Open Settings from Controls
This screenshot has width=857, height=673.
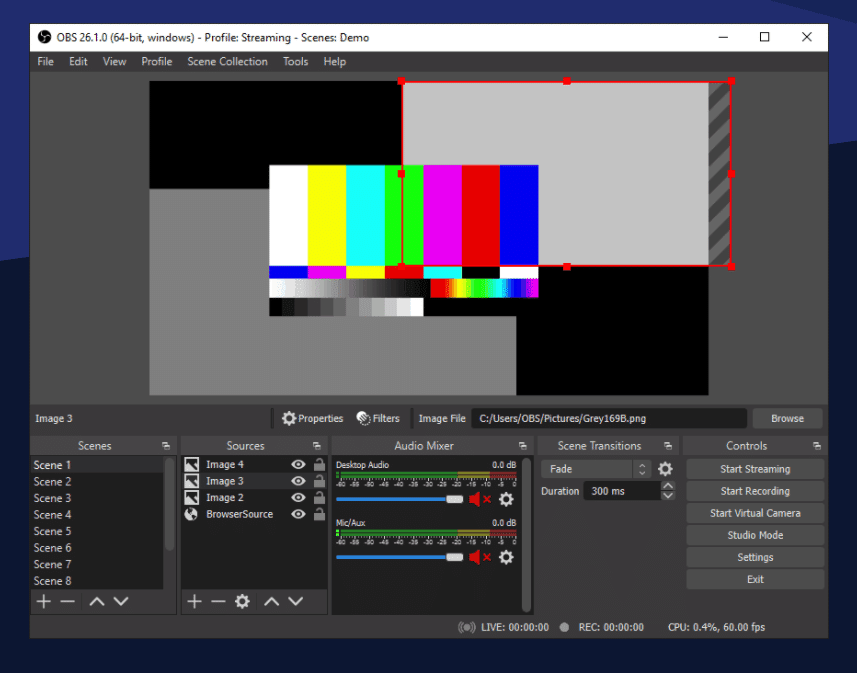(755, 557)
